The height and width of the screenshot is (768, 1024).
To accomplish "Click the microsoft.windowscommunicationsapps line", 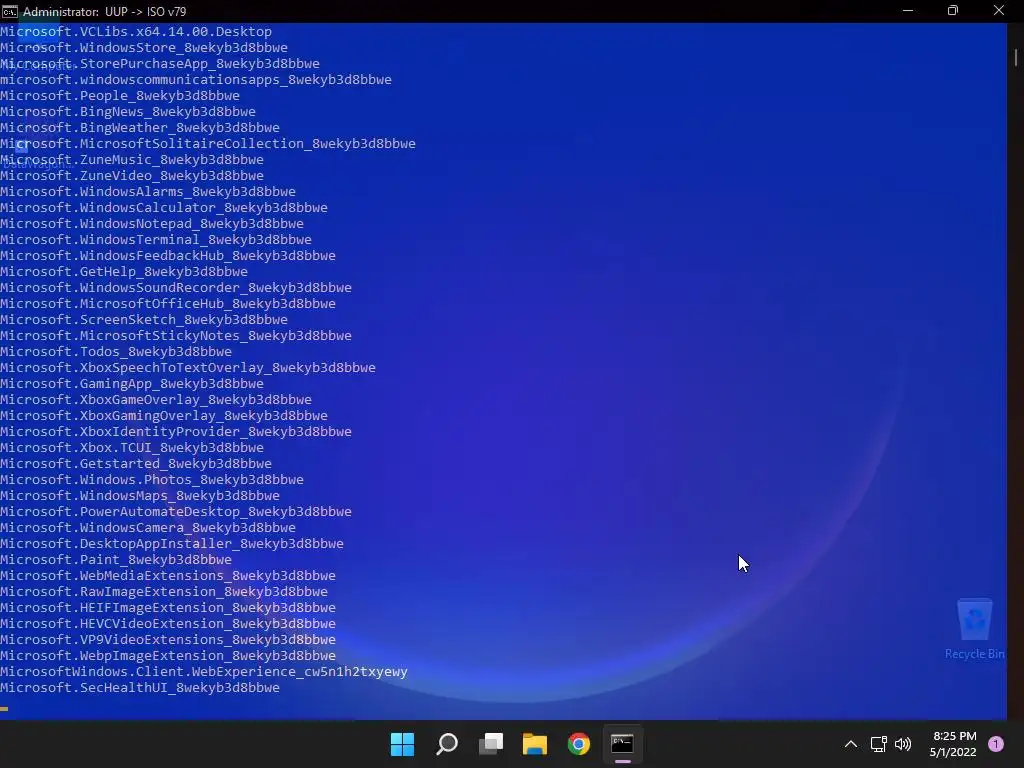I will click(x=196, y=80).
